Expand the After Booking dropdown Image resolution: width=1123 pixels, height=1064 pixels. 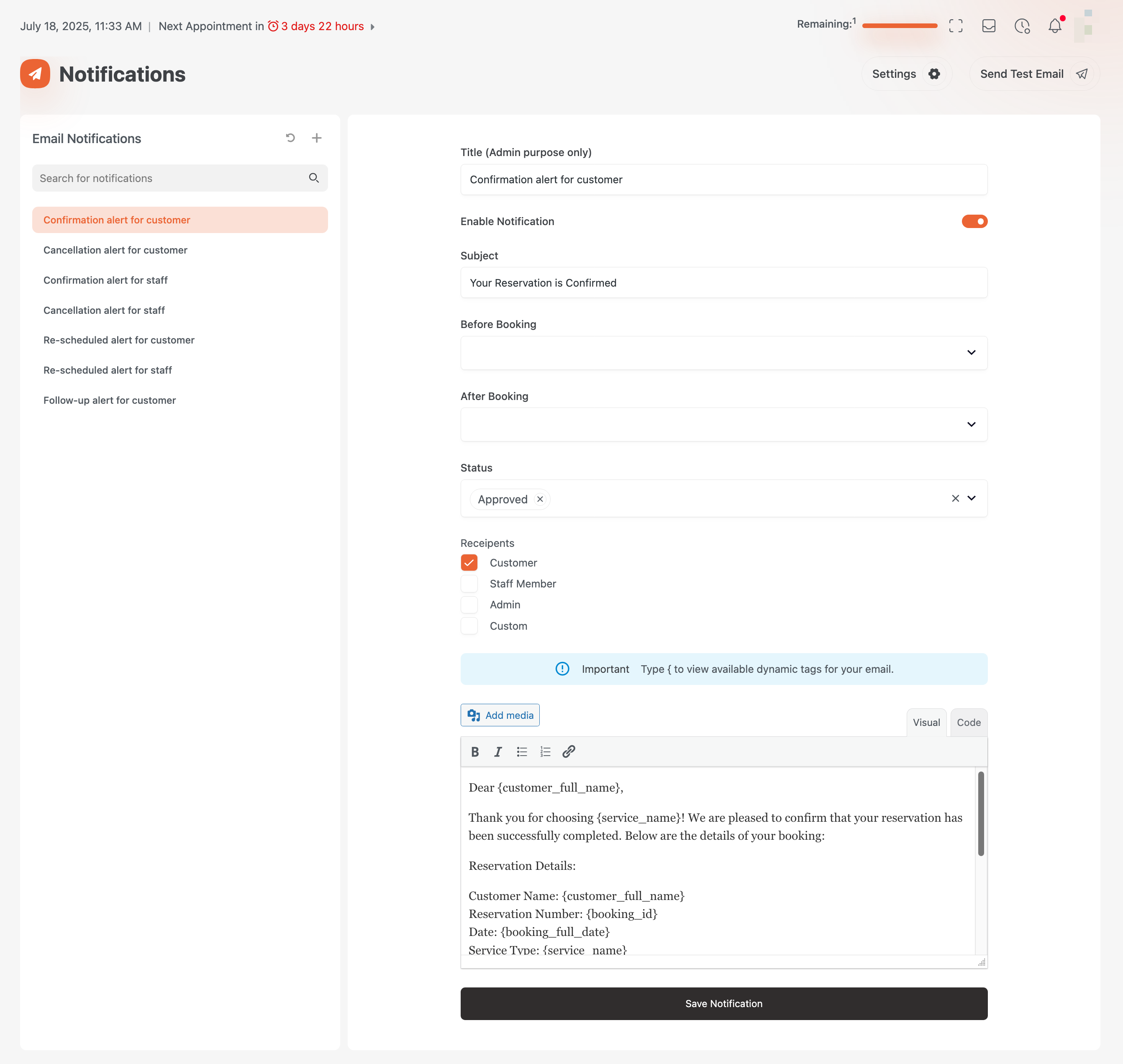click(723, 424)
